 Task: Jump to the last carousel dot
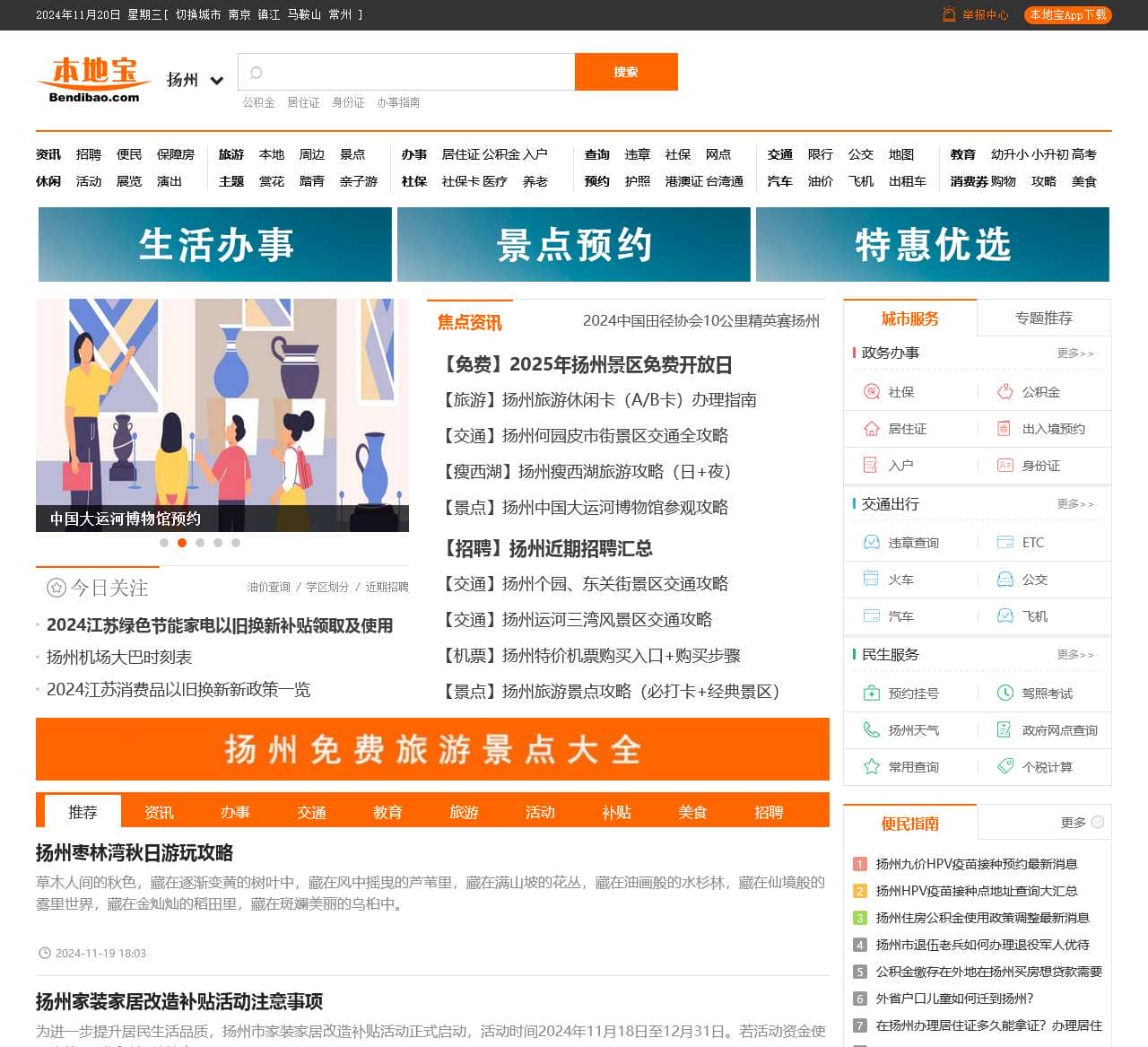click(236, 543)
